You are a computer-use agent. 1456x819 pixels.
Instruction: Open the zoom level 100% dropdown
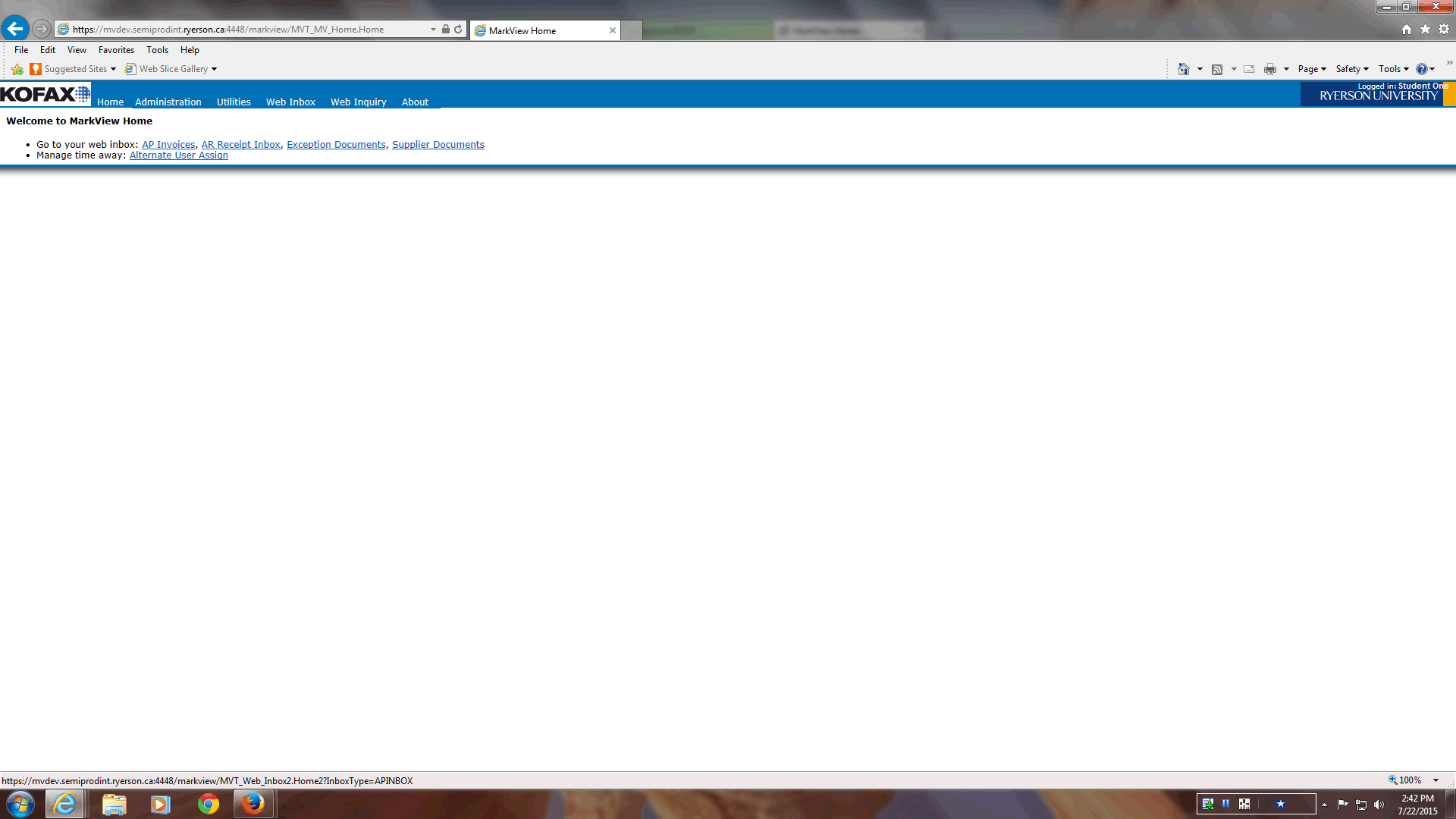pos(1436,780)
